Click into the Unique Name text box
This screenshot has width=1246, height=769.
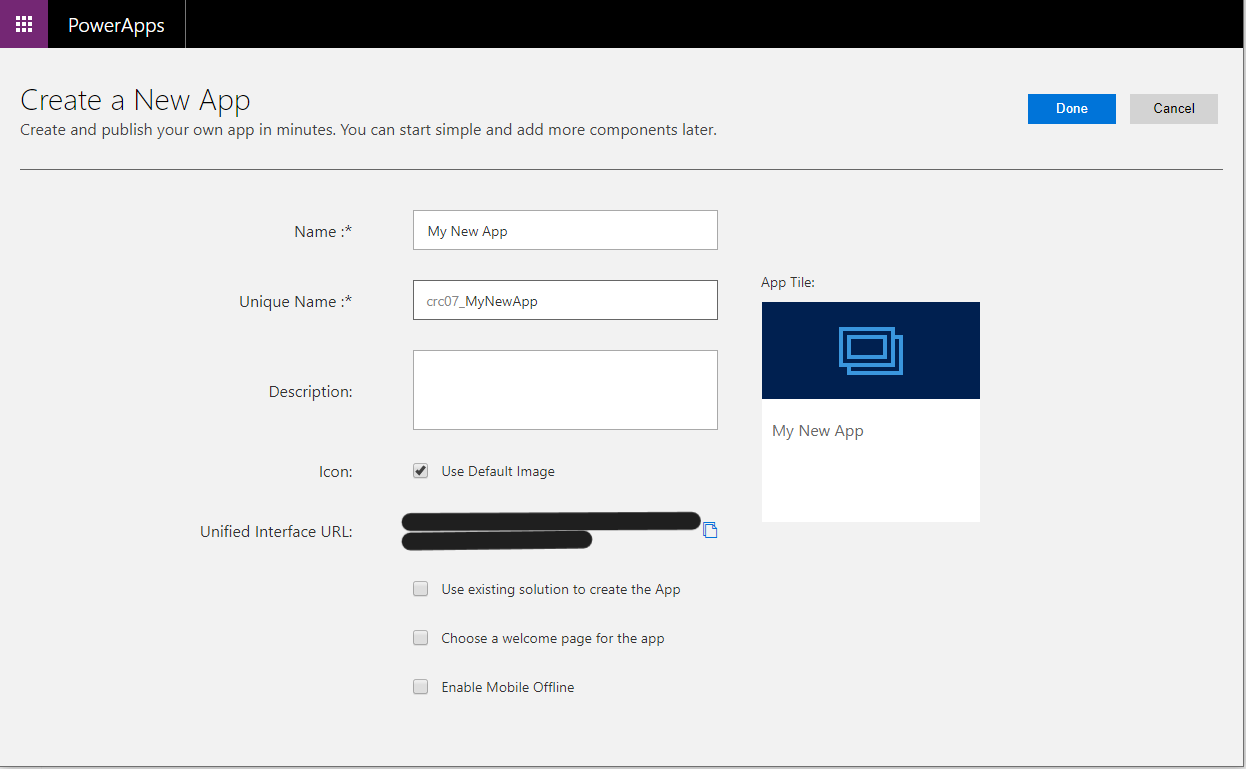click(565, 300)
